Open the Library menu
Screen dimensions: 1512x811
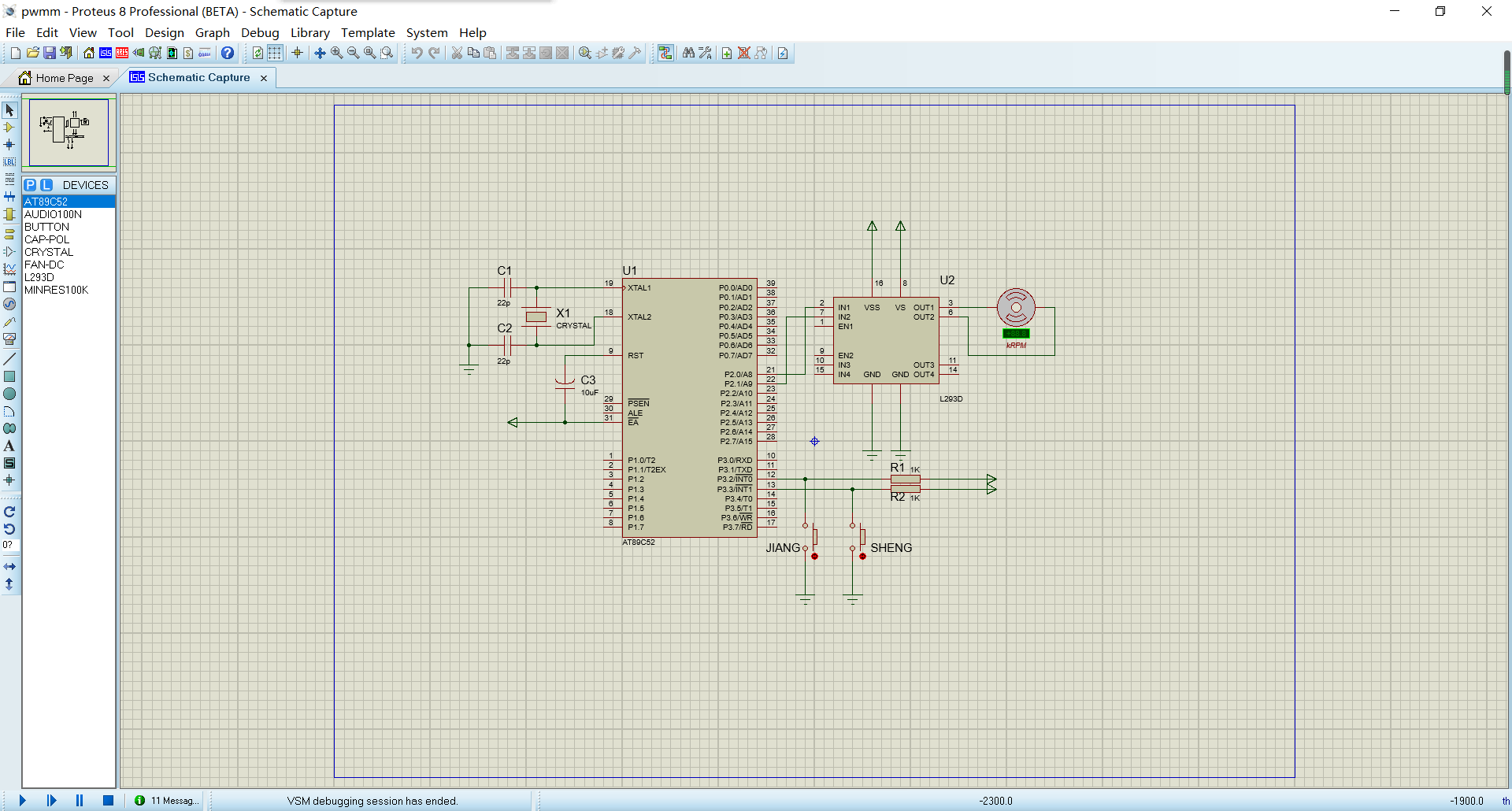(309, 32)
